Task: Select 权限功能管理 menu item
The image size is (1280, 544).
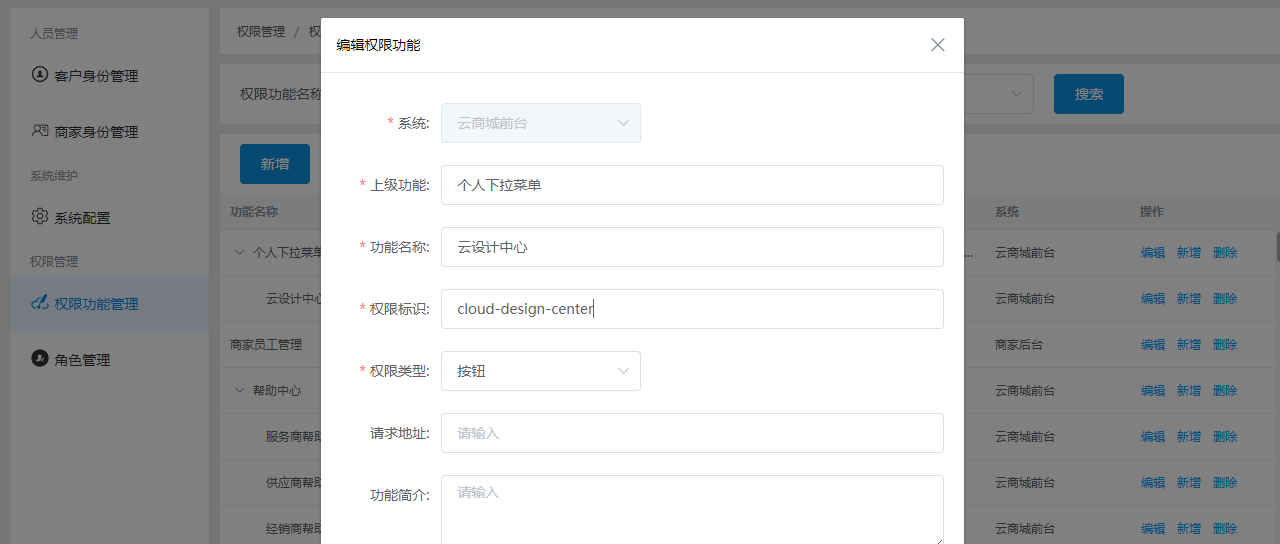Action: (110, 304)
